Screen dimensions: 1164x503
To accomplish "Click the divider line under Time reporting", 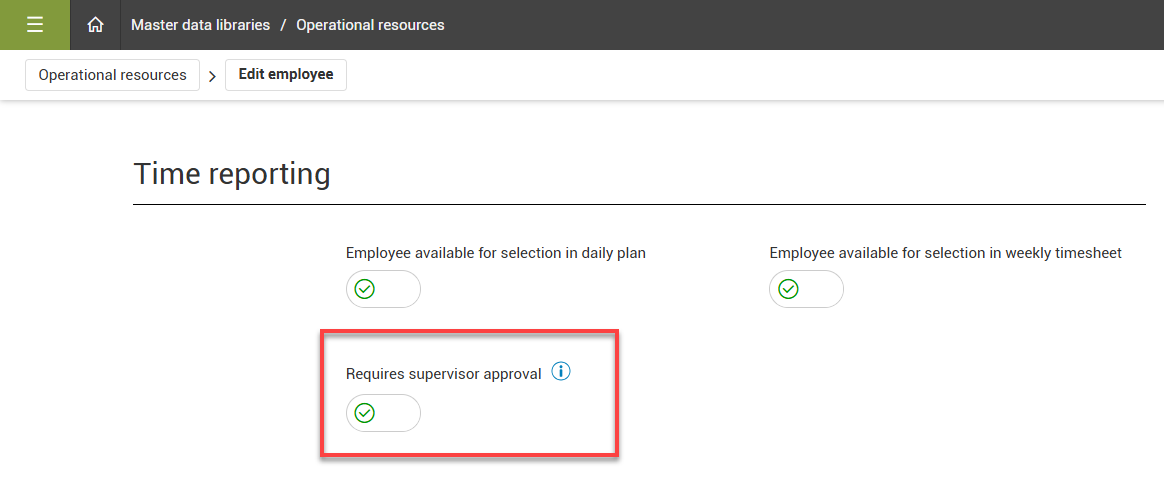I will pyautogui.click(x=639, y=205).
